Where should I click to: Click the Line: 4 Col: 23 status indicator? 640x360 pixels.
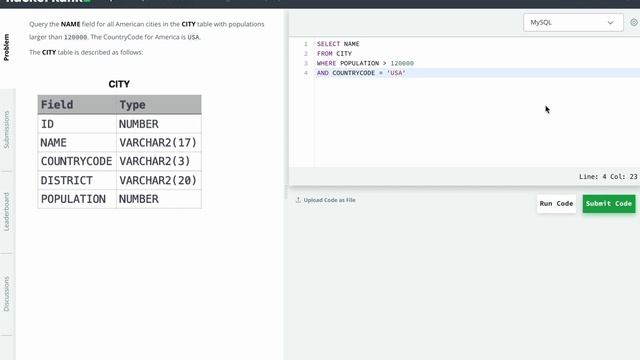coord(608,177)
